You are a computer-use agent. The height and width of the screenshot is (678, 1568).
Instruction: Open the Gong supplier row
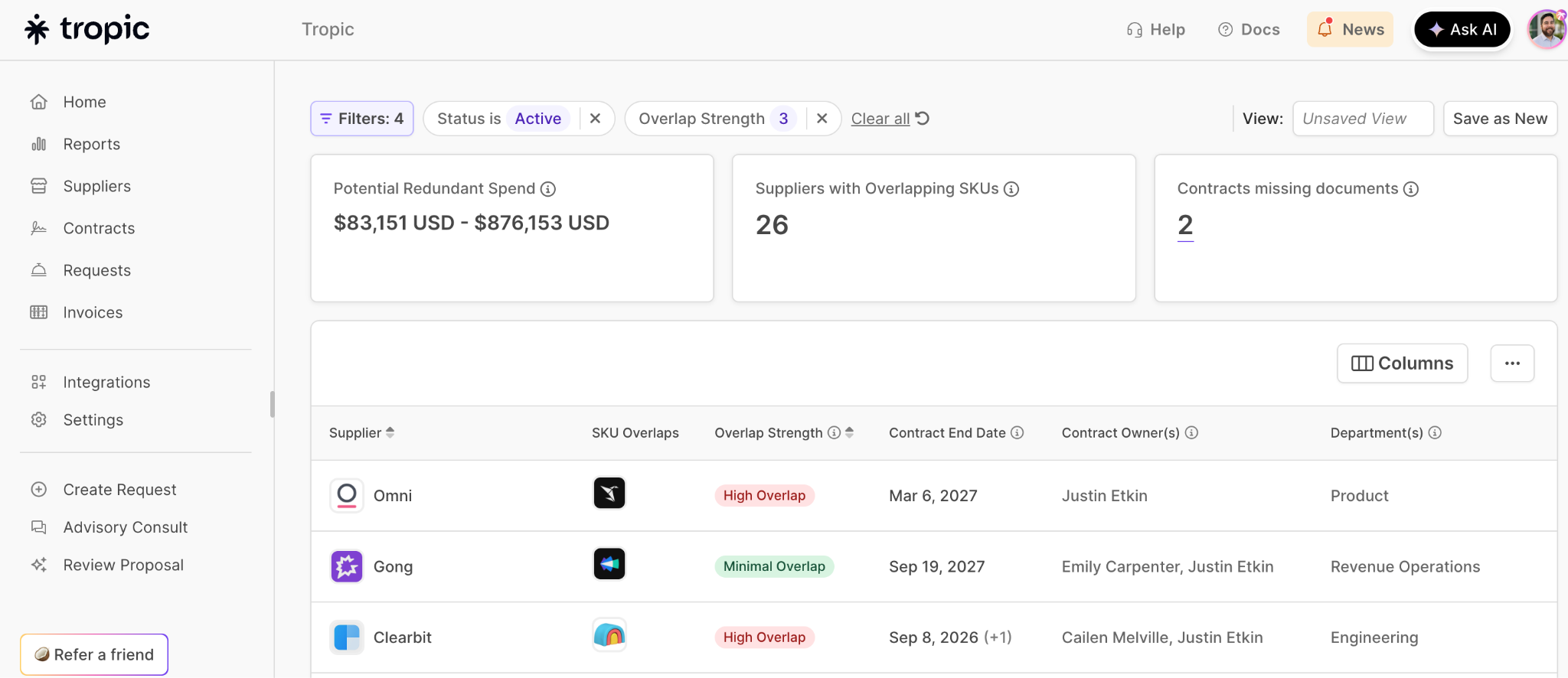point(934,567)
